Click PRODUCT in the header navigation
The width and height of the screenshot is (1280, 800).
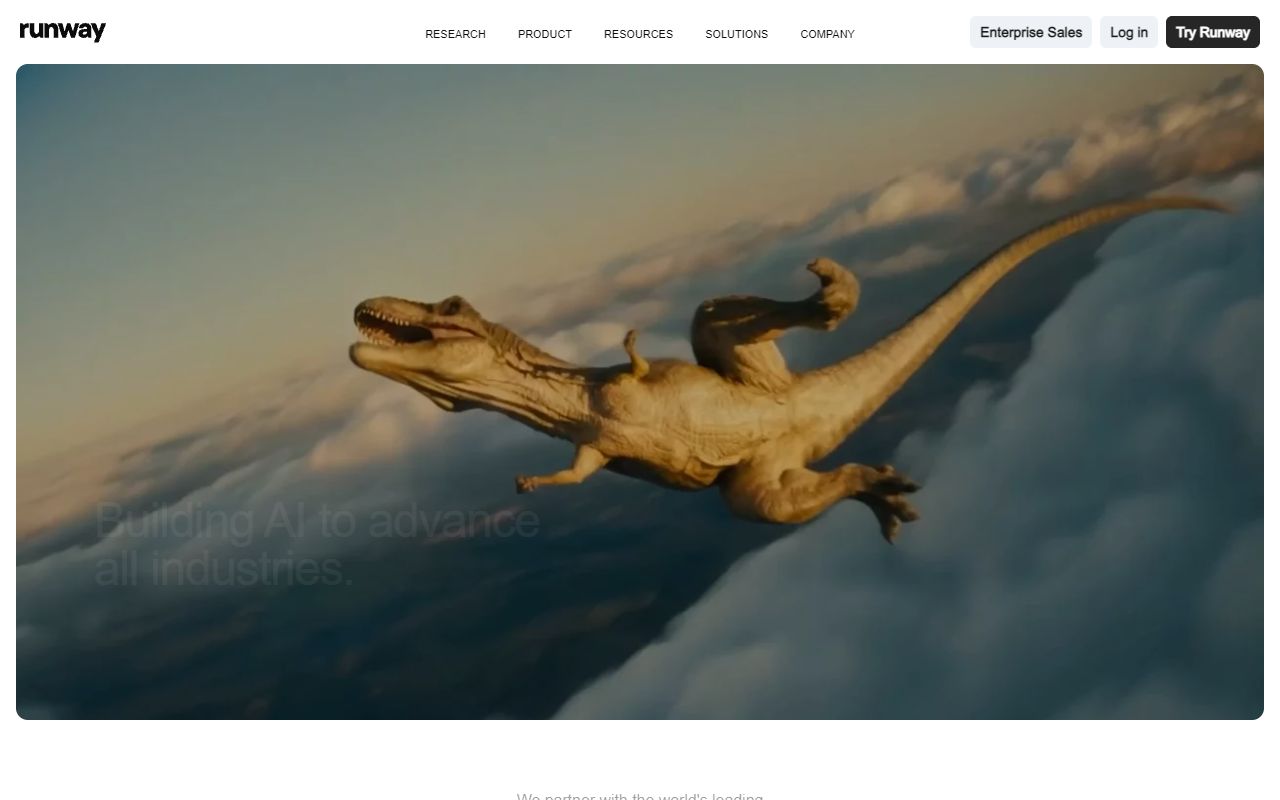tap(544, 33)
